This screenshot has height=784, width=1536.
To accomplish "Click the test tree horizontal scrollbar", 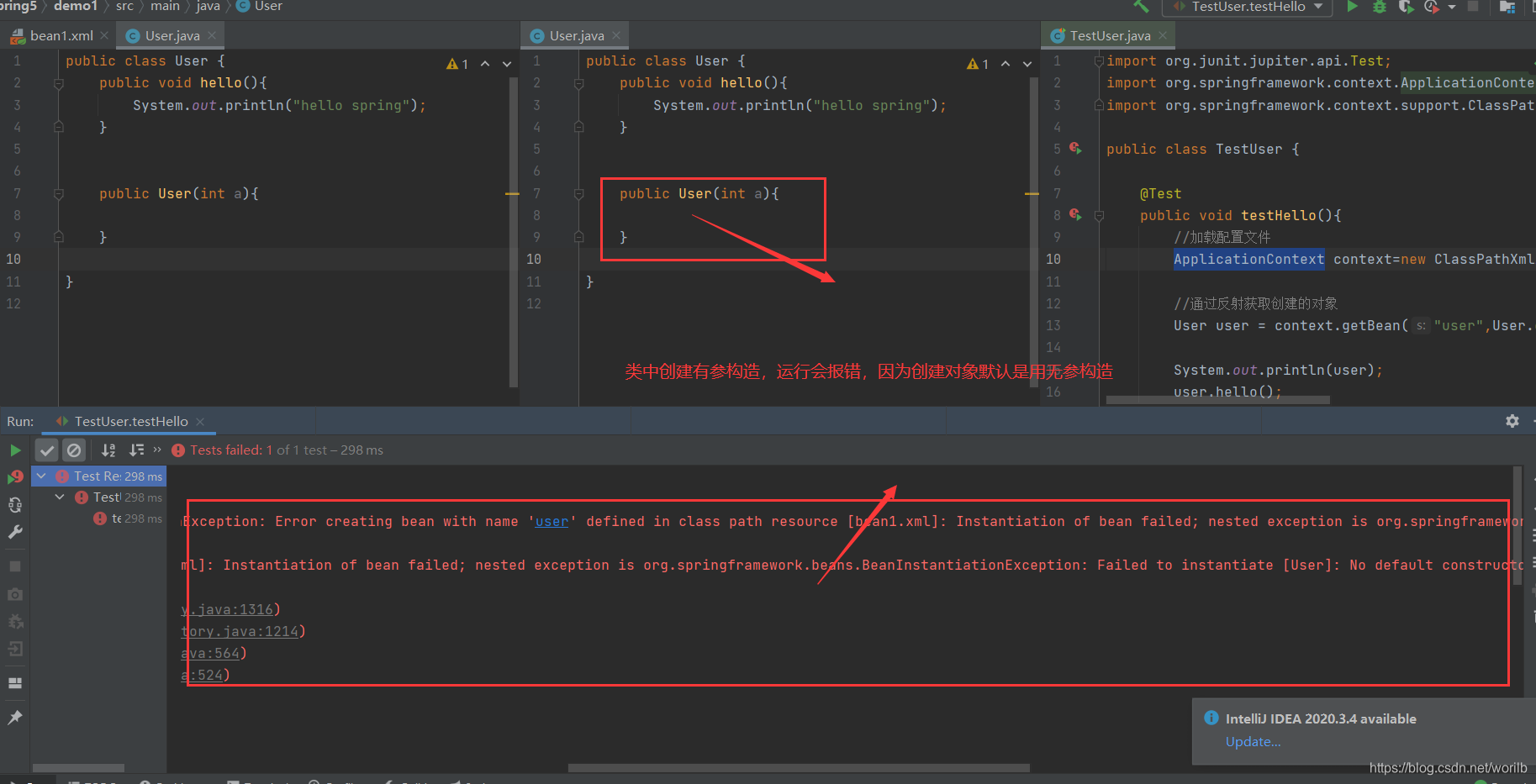I will [78, 768].
